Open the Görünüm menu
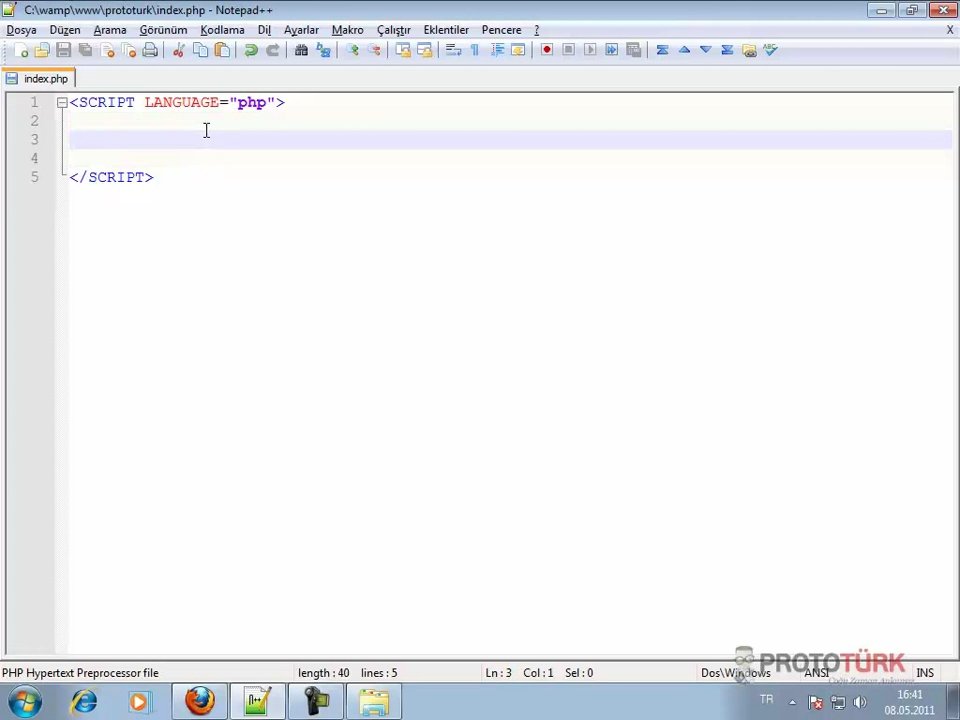Viewport: 960px width, 720px height. 163,30
